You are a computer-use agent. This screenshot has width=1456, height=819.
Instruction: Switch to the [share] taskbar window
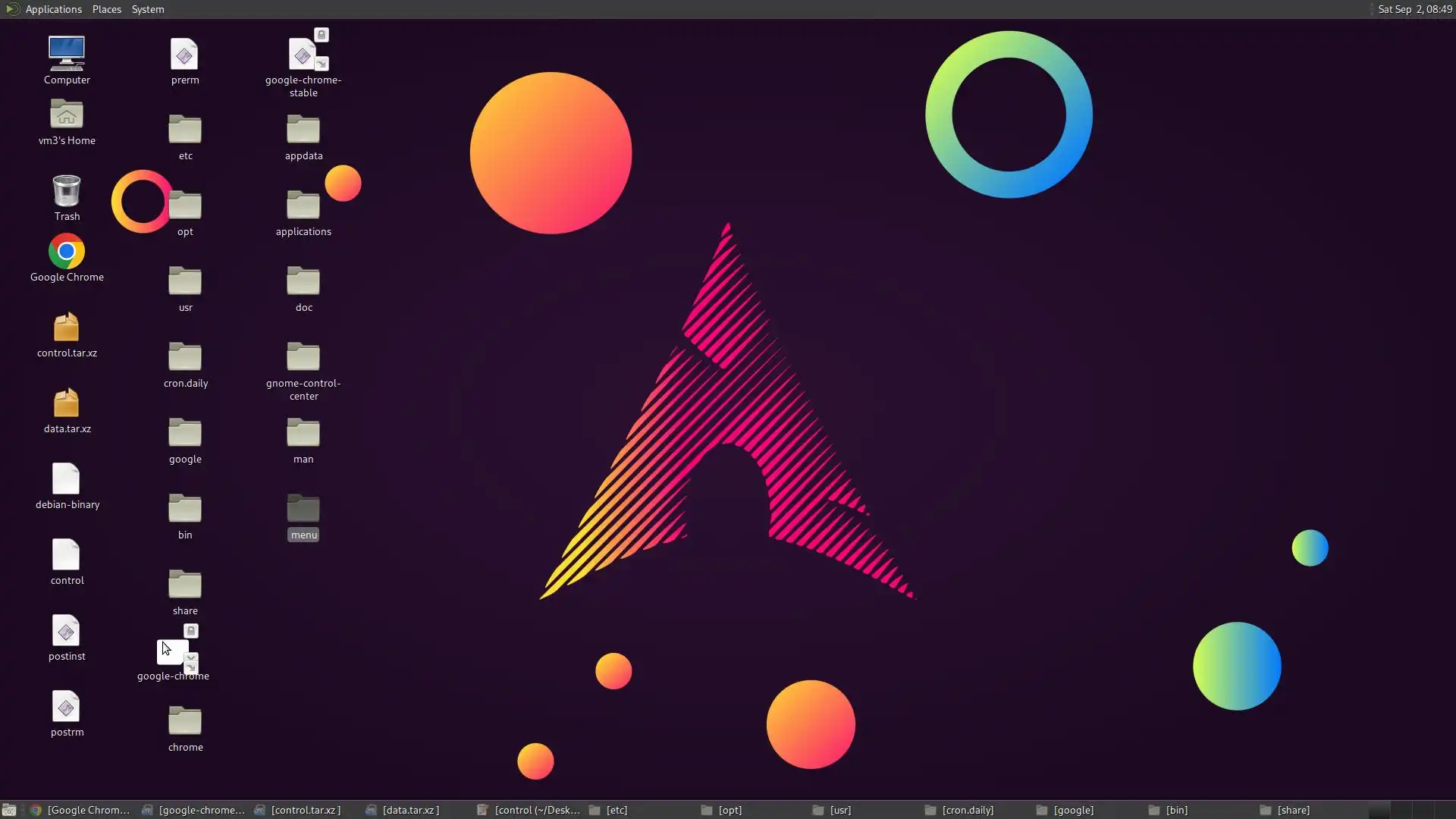[1293, 810]
